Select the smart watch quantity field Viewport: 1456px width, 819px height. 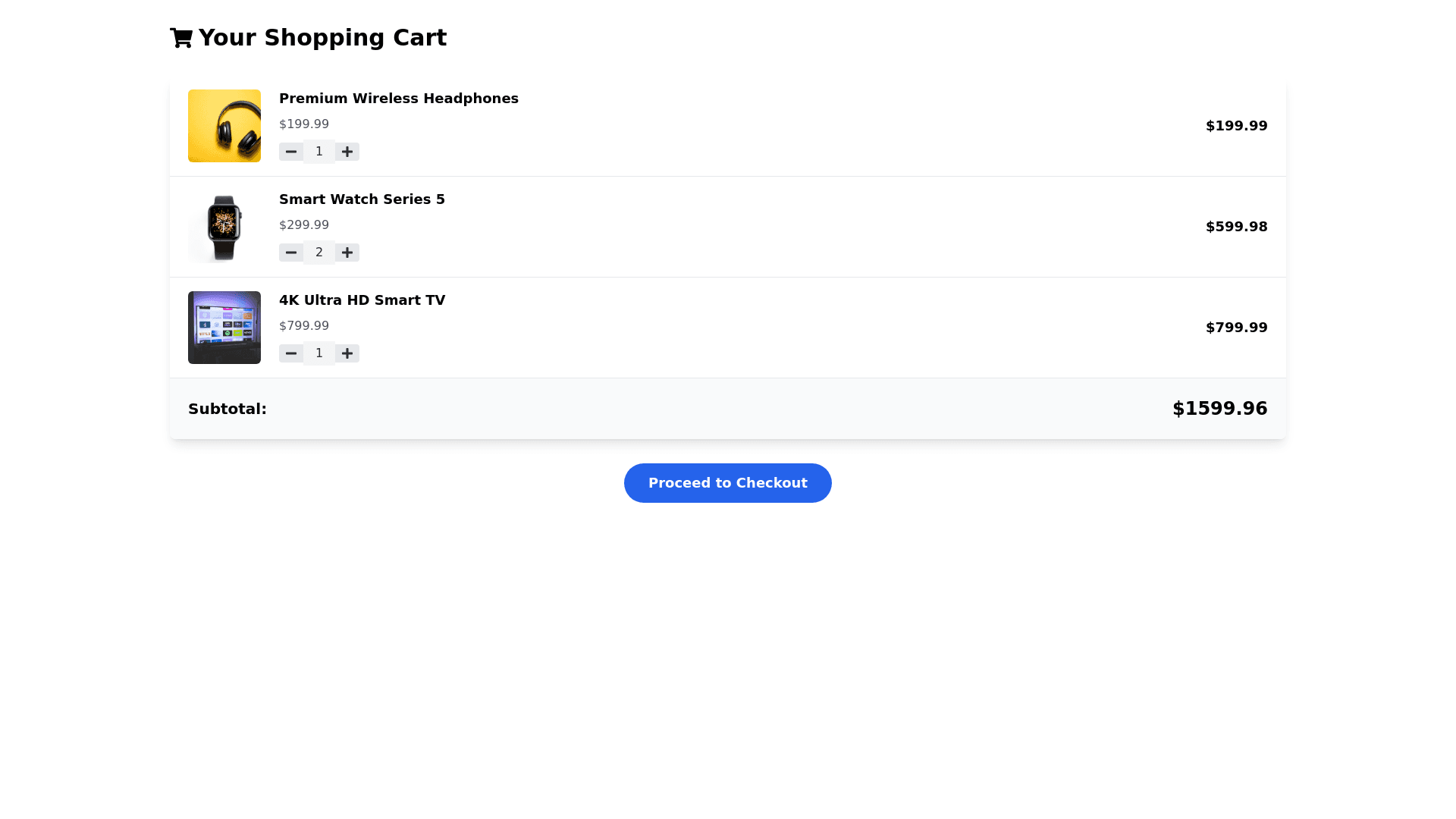(319, 253)
